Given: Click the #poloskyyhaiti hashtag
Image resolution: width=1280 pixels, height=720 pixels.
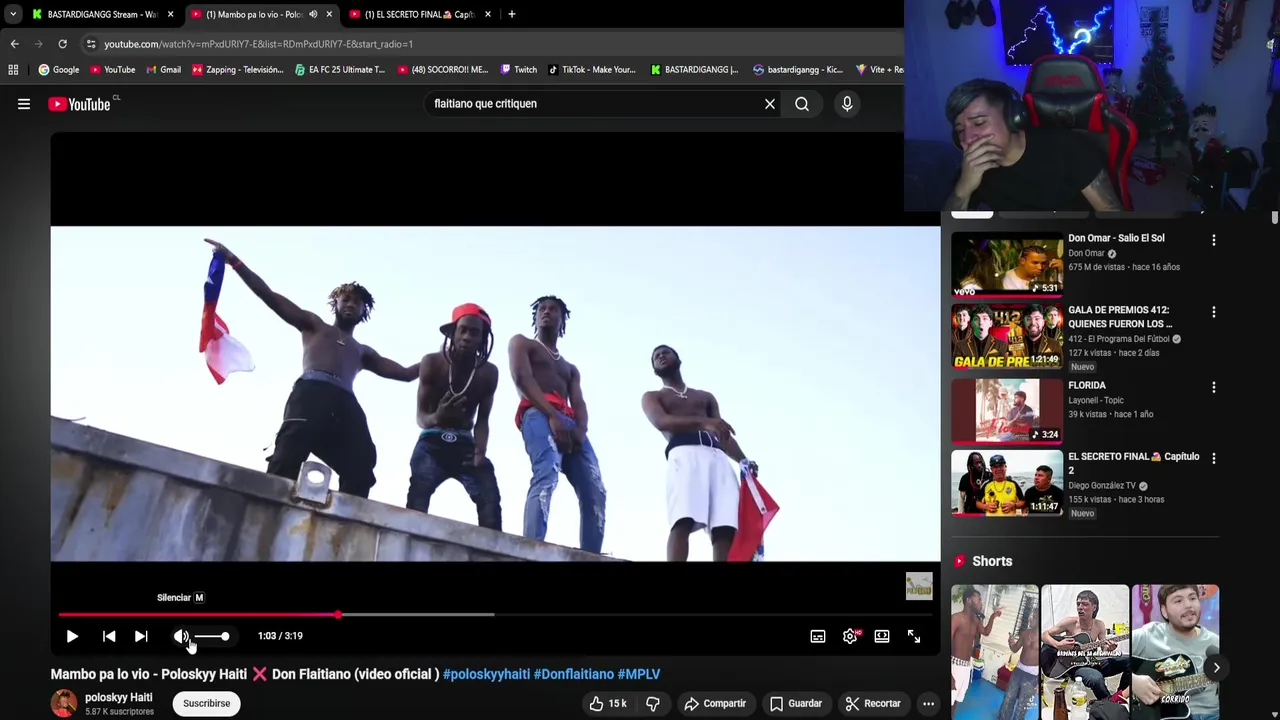Looking at the screenshot, I should click(486, 674).
